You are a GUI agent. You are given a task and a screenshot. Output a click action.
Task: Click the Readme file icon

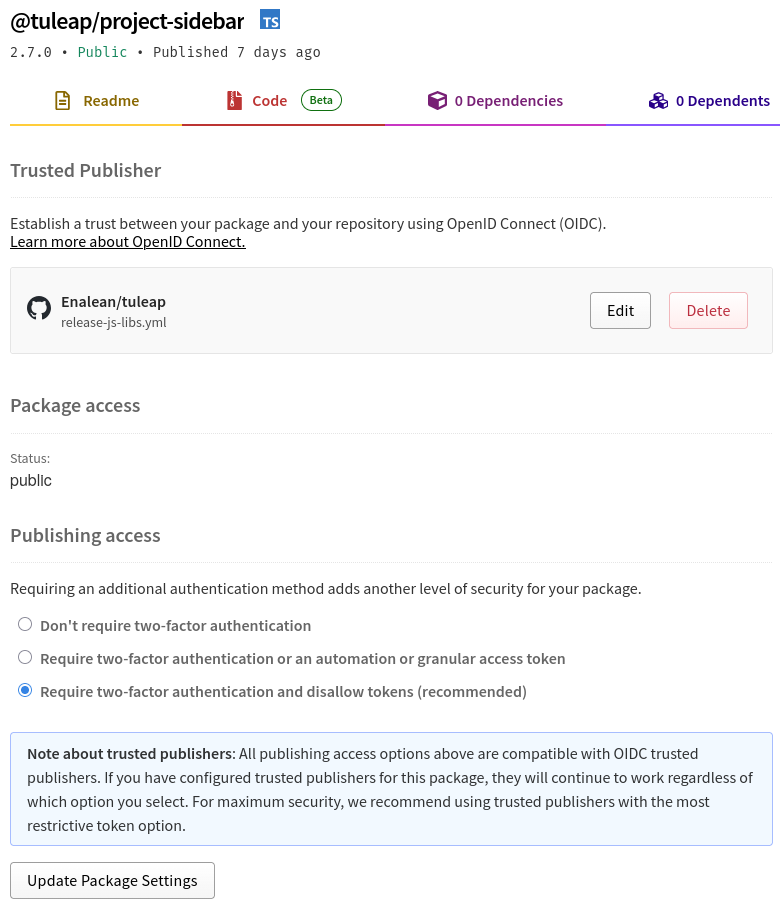pyautogui.click(x=63, y=101)
